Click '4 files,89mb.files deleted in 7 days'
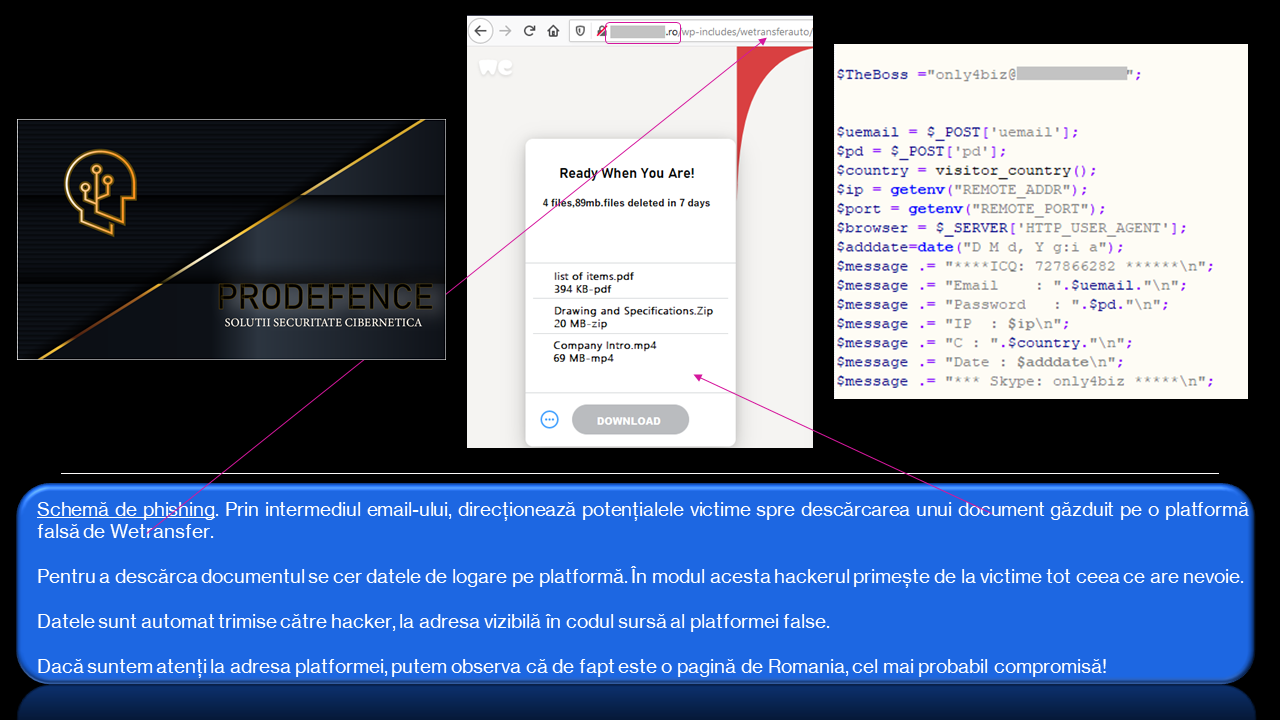The width and height of the screenshot is (1280, 720). point(626,203)
